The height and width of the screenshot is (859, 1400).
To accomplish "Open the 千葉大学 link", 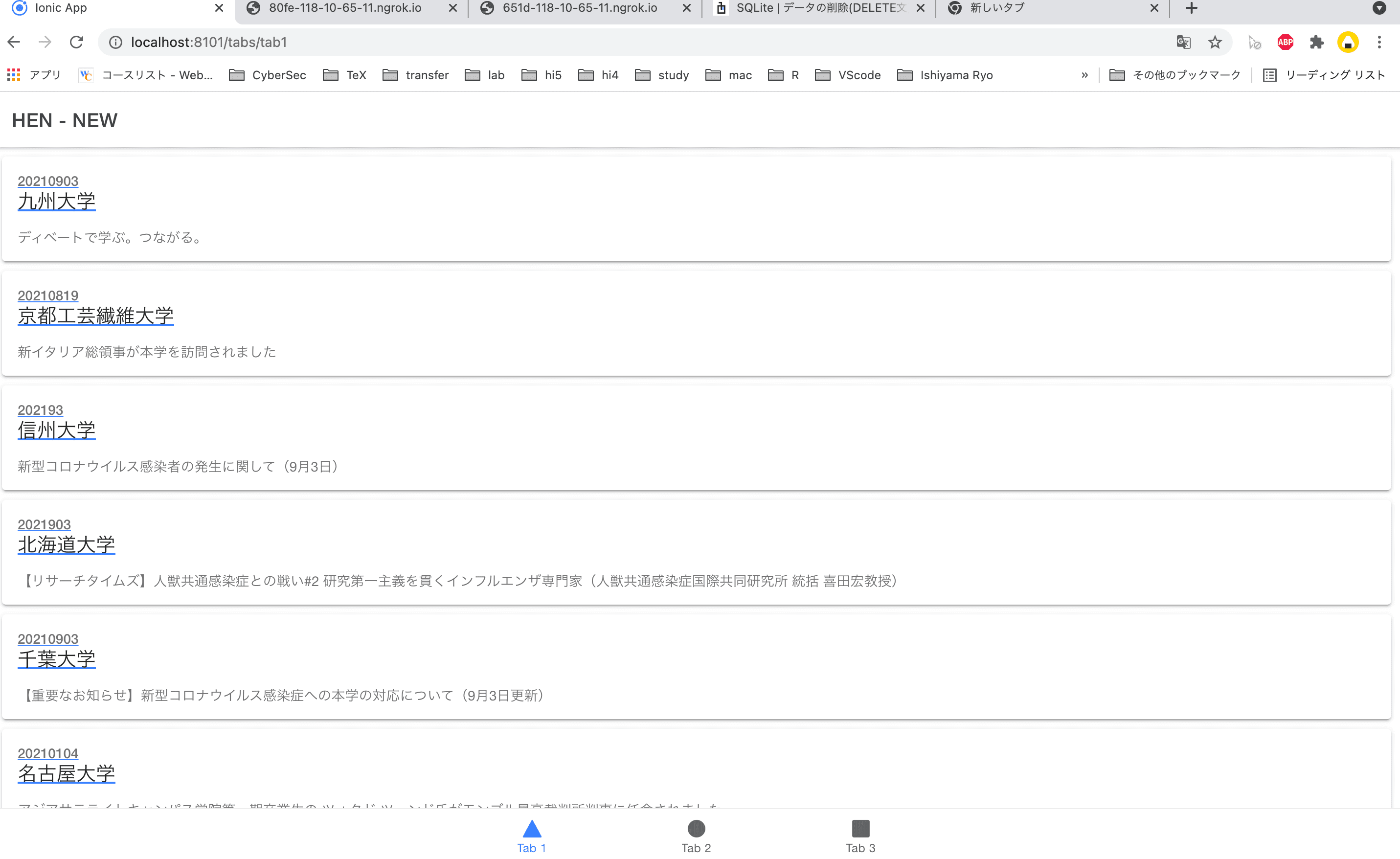I will coord(57,659).
